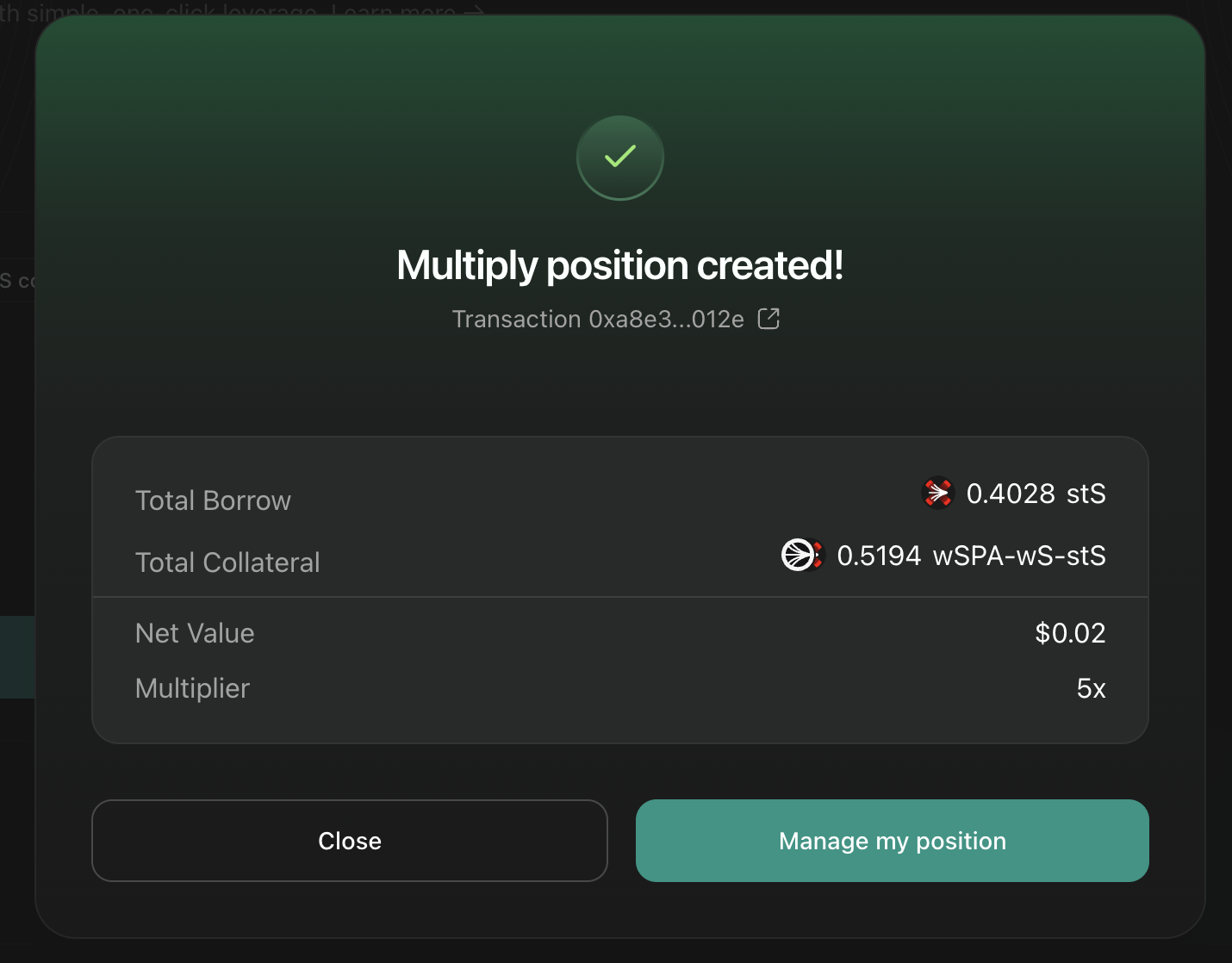Open transaction in explorer via external-link icon
This screenshot has width=1232, height=963.
point(768,319)
